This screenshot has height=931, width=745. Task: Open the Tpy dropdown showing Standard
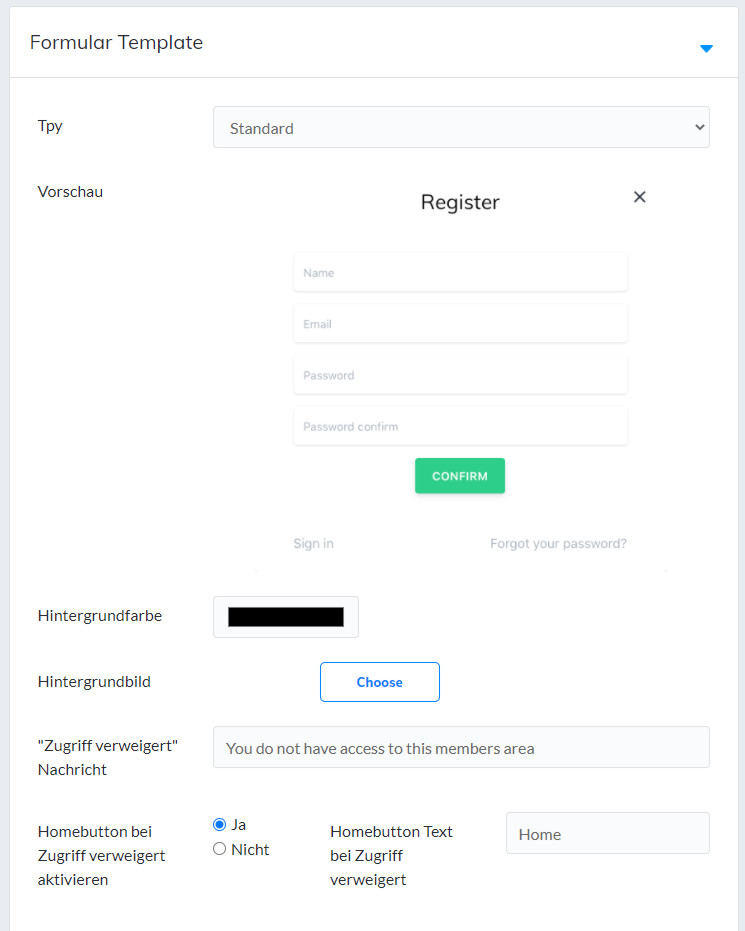pos(461,128)
